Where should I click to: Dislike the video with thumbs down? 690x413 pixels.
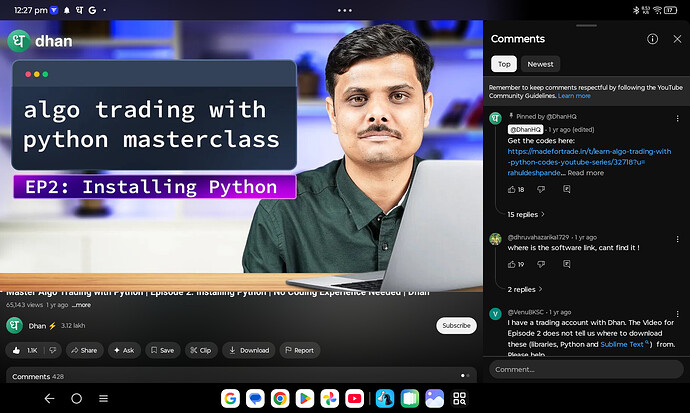[x=52, y=350]
